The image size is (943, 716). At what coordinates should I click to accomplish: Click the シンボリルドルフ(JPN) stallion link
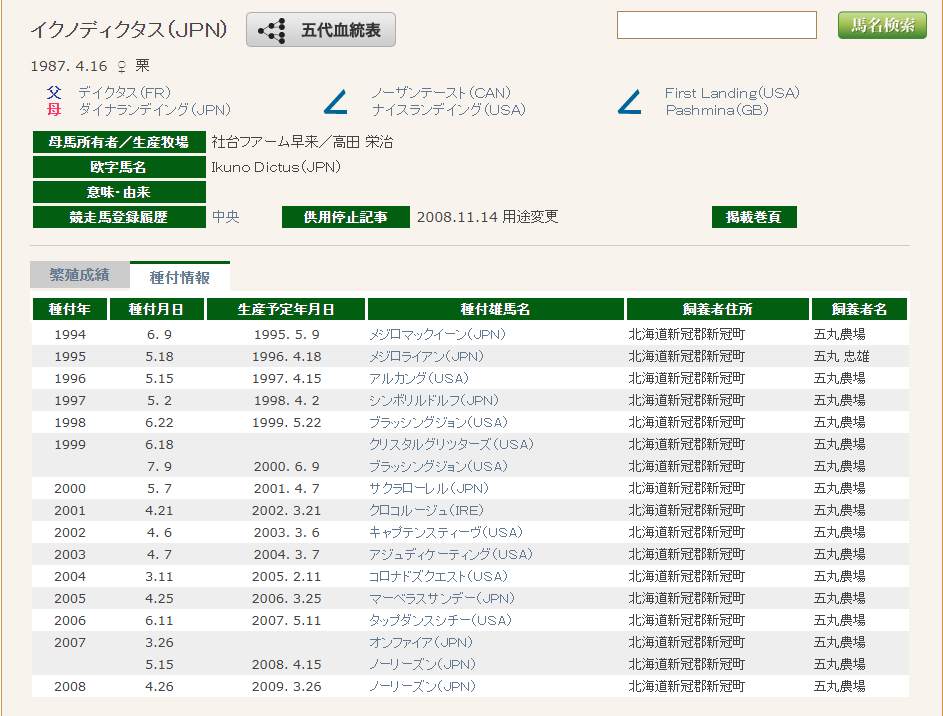point(433,400)
